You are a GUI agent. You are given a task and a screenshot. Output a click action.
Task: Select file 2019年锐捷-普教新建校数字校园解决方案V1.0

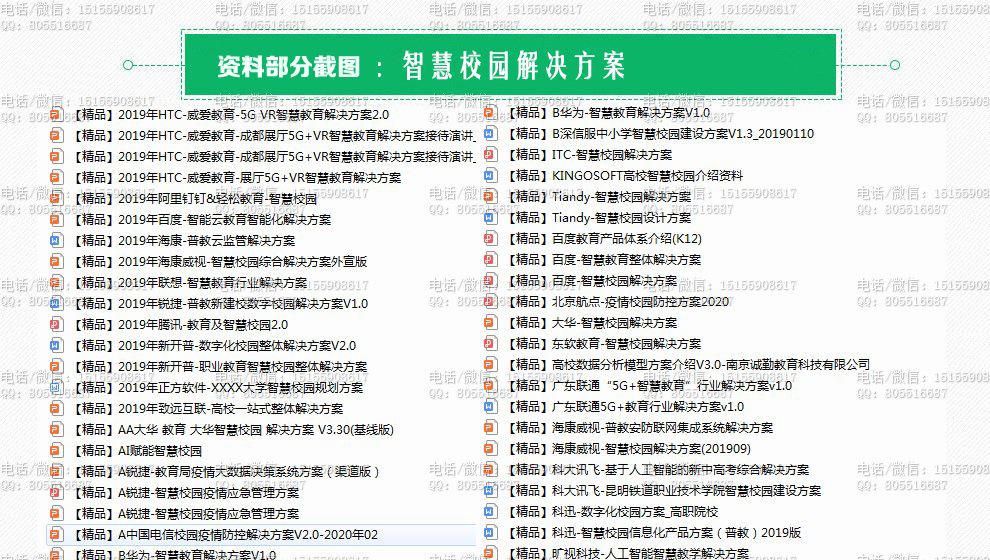[x=220, y=304]
